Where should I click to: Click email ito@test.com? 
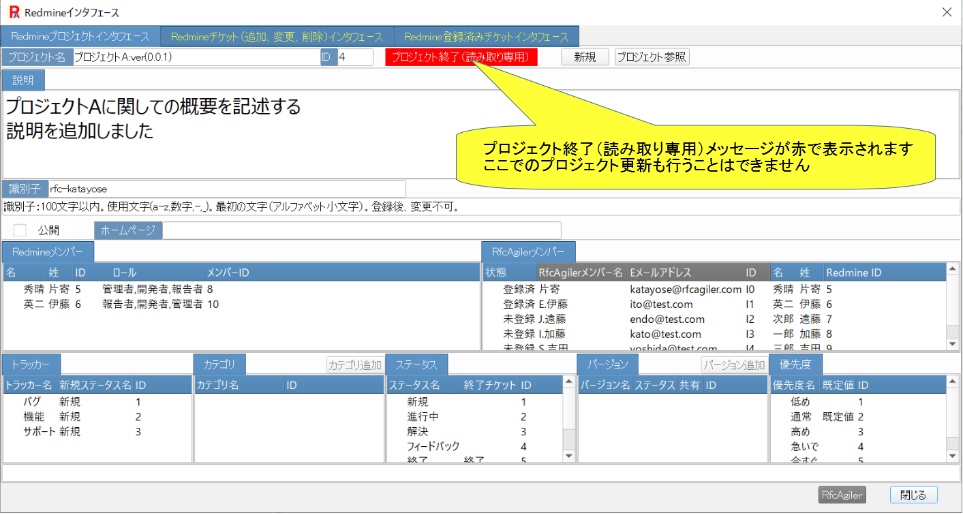pos(661,304)
